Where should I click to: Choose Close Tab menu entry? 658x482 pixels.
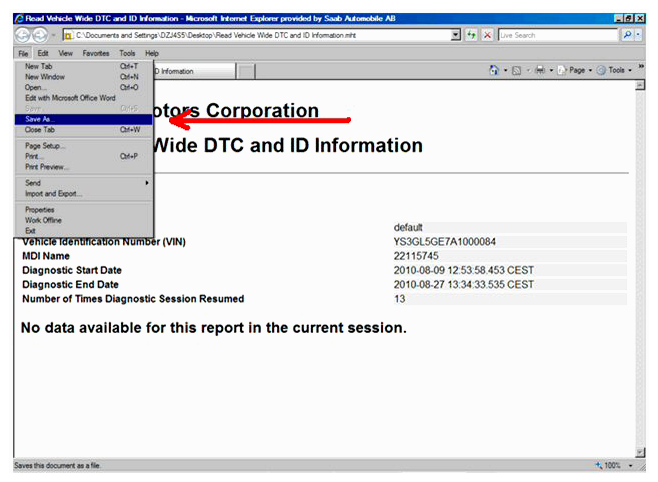point(84,130)
